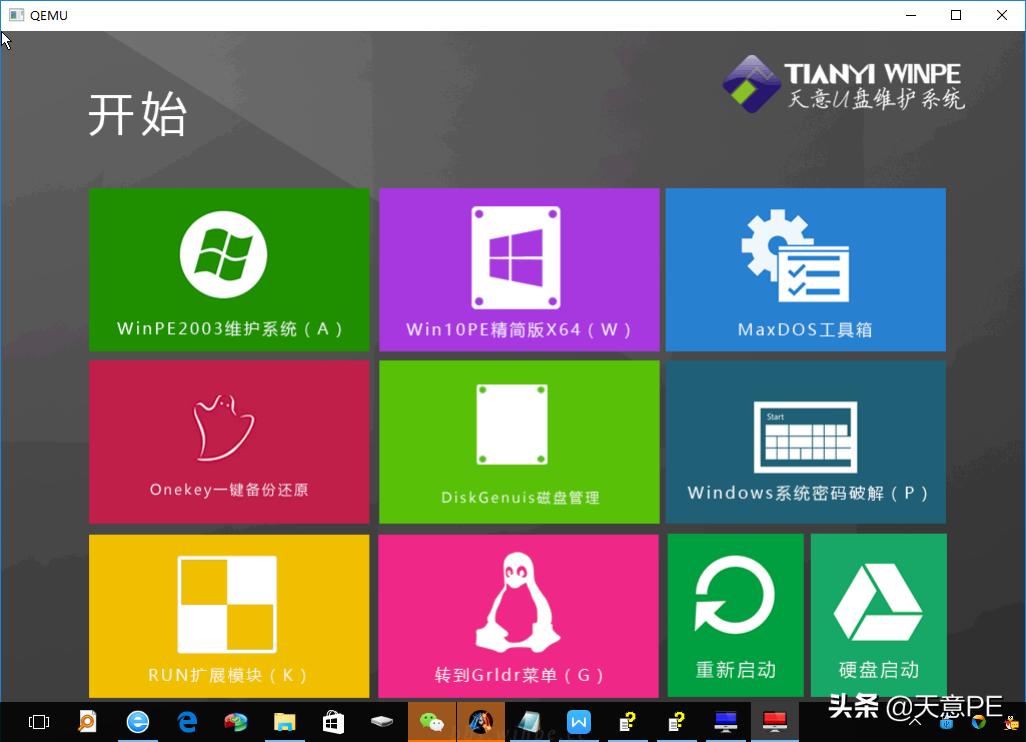Go to 转到Grldr菜单 (G) tile
Screen dimensions: 1026x742
coord(518,616)
